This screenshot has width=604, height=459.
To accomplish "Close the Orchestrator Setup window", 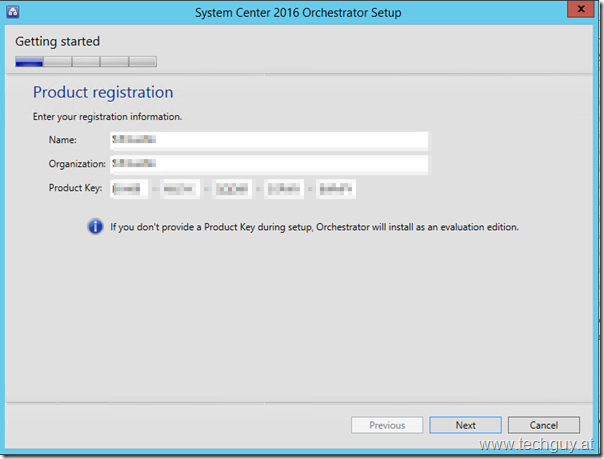I will click(581, 8).
